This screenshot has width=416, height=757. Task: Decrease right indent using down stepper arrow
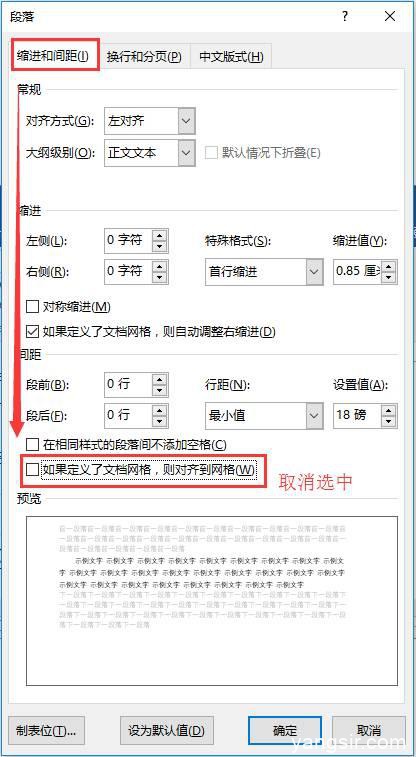[160, 278]
